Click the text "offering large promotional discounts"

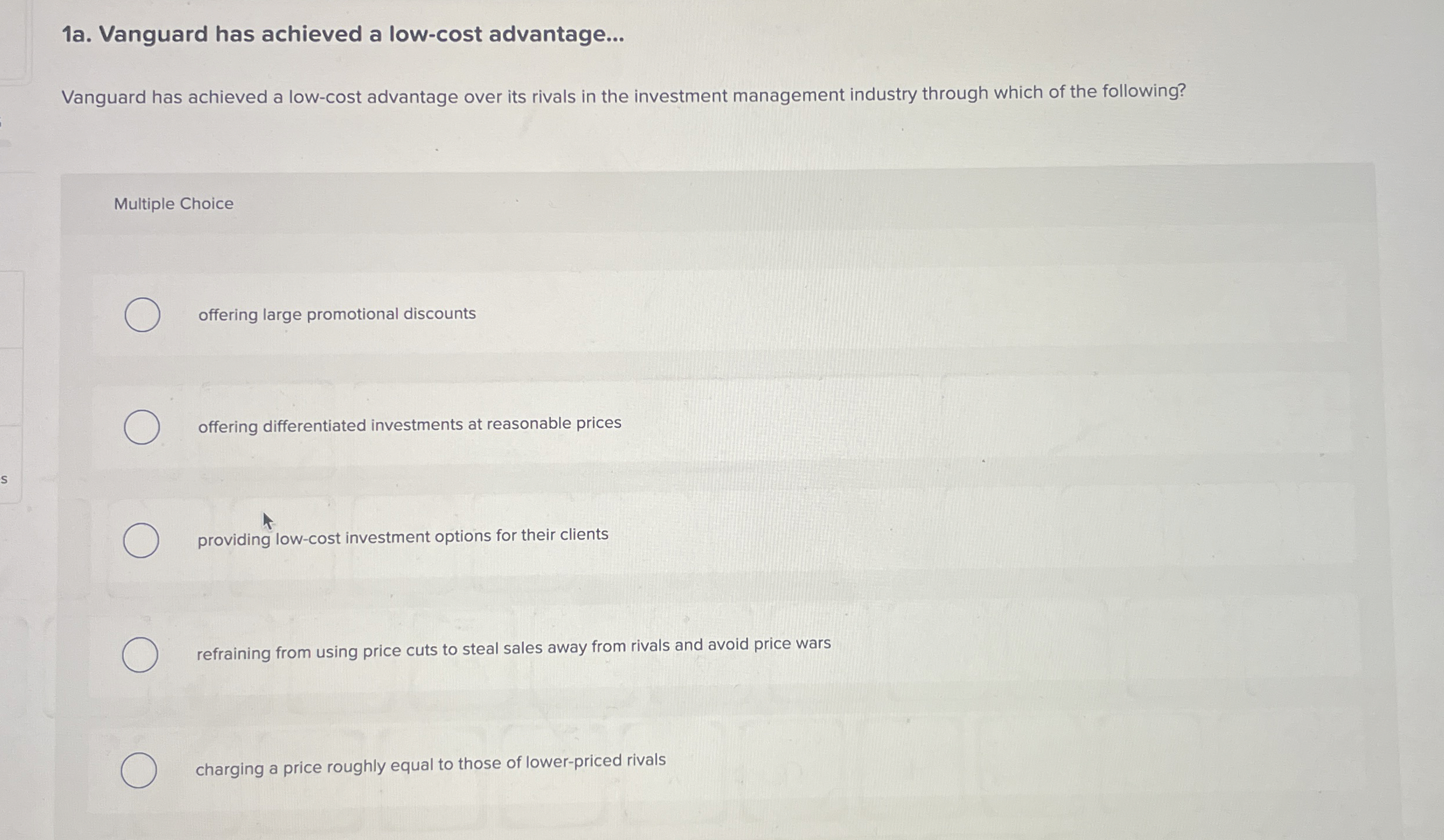pos(336,314)
